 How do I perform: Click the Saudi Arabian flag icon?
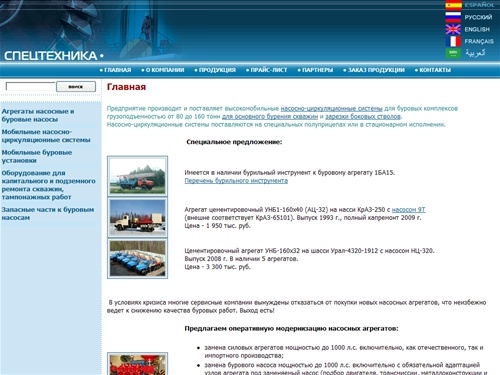tap(453, 53)
